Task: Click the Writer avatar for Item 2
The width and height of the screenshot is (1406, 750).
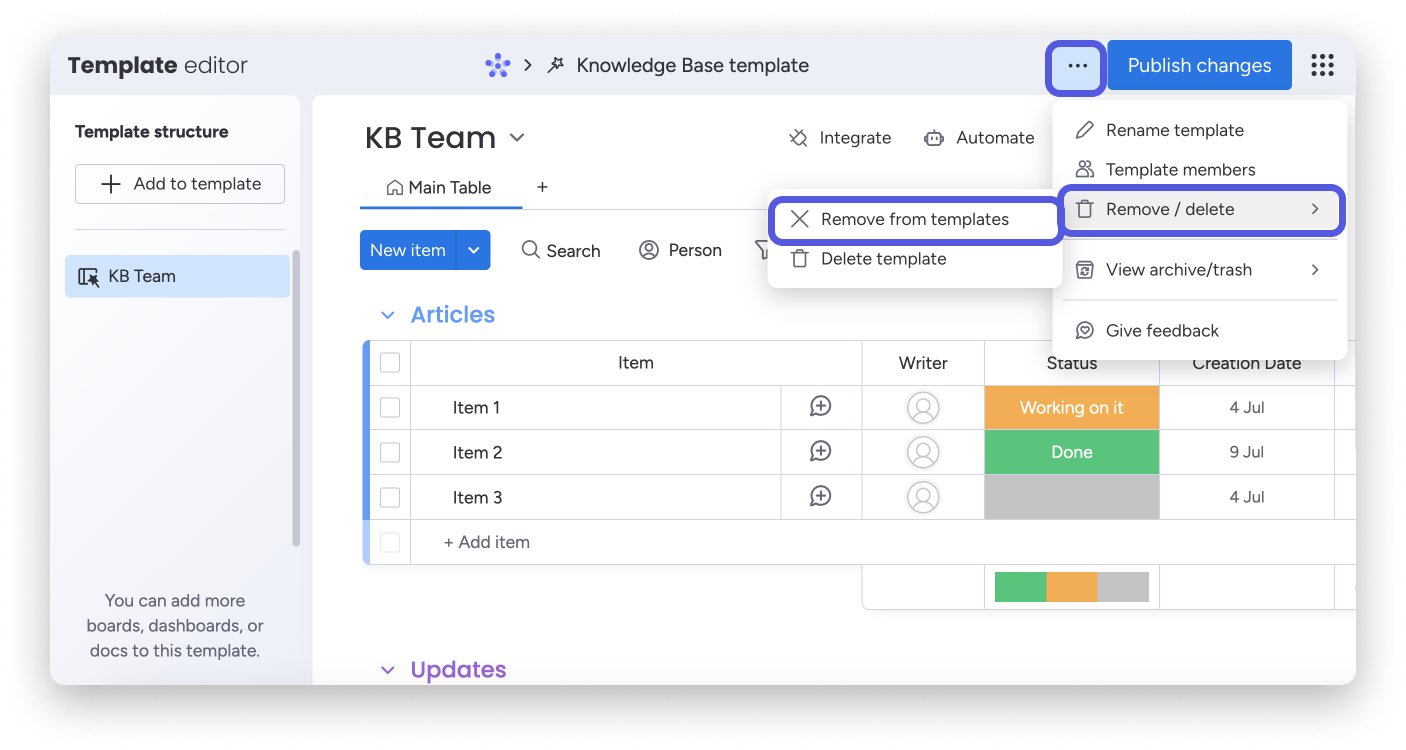Action: click(922, 452)
